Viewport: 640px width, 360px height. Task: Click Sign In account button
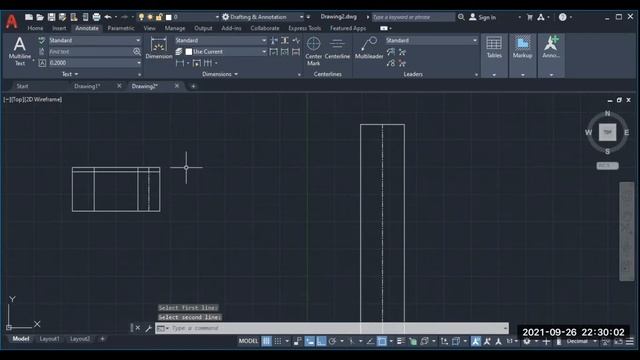[482, 17]
